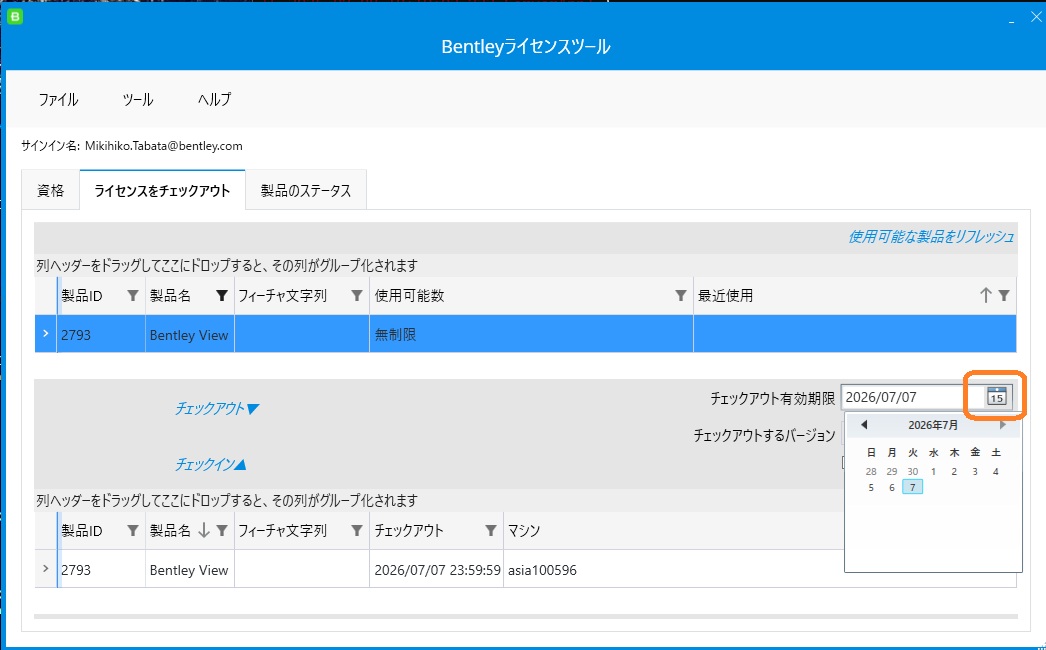Filter the 最近使用 column
The width and height of the screenshot is (1046, 650).
pos(1004,296)
